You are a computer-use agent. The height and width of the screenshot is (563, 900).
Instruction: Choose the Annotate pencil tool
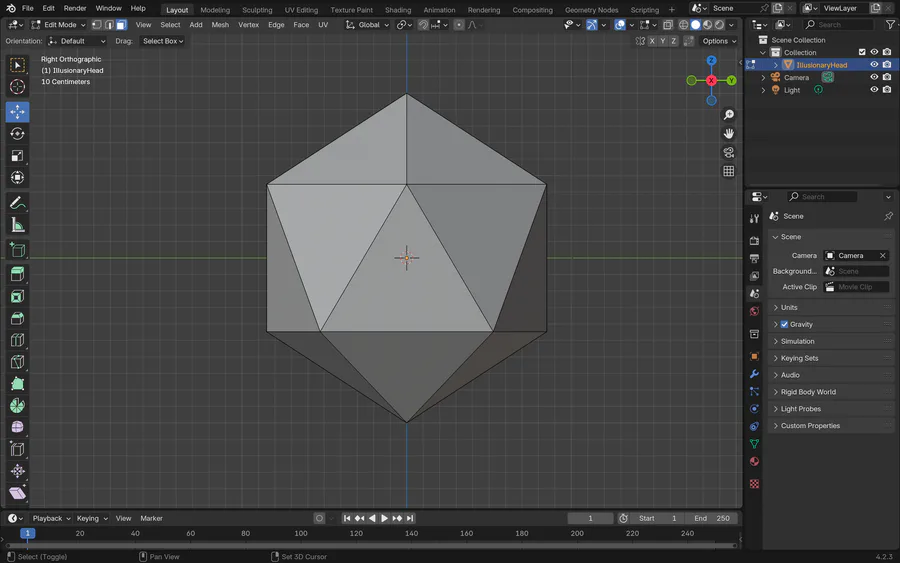point(17,203)
